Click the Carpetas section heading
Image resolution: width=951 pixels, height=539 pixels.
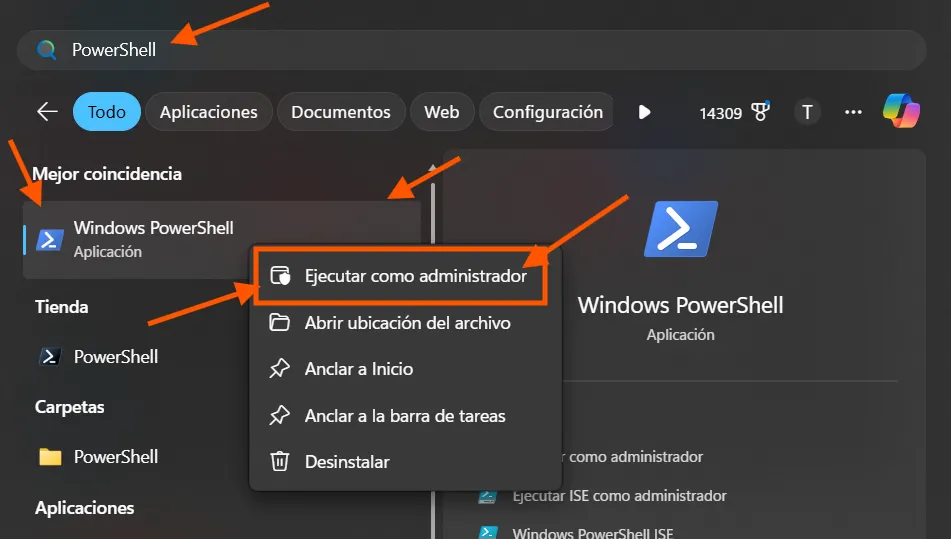pyautogui.click(x=69, y=407)
